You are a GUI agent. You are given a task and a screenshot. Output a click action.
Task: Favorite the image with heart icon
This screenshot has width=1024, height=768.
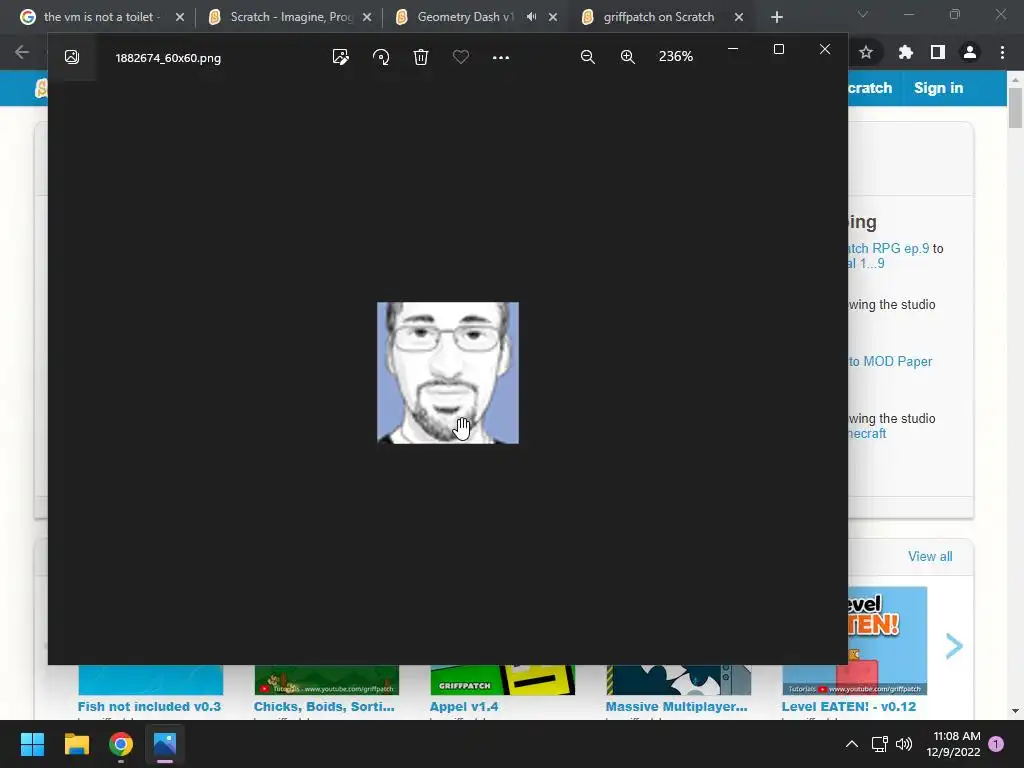[x=460, y=57]
